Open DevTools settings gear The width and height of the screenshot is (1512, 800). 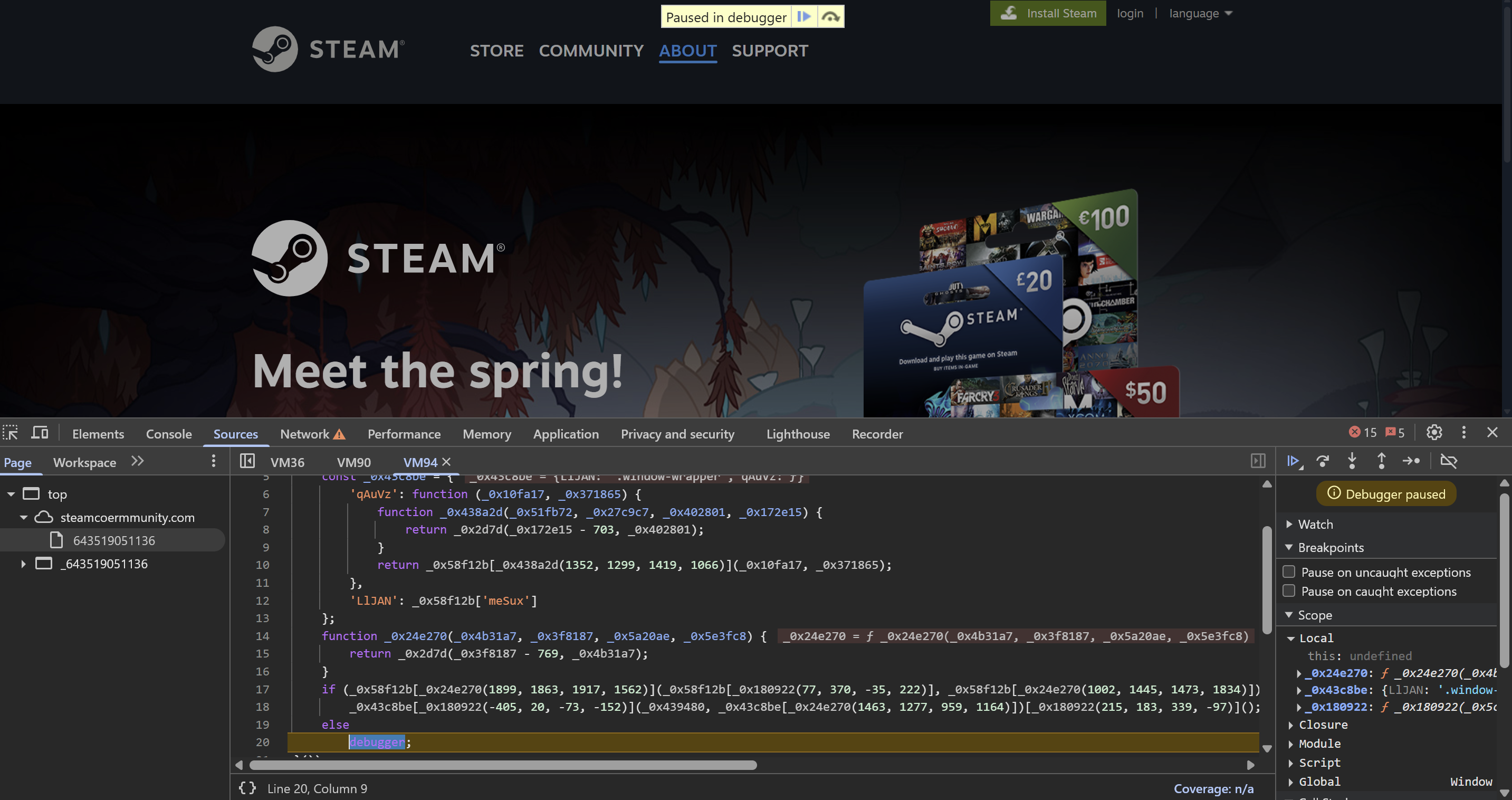coord(1434,433)
